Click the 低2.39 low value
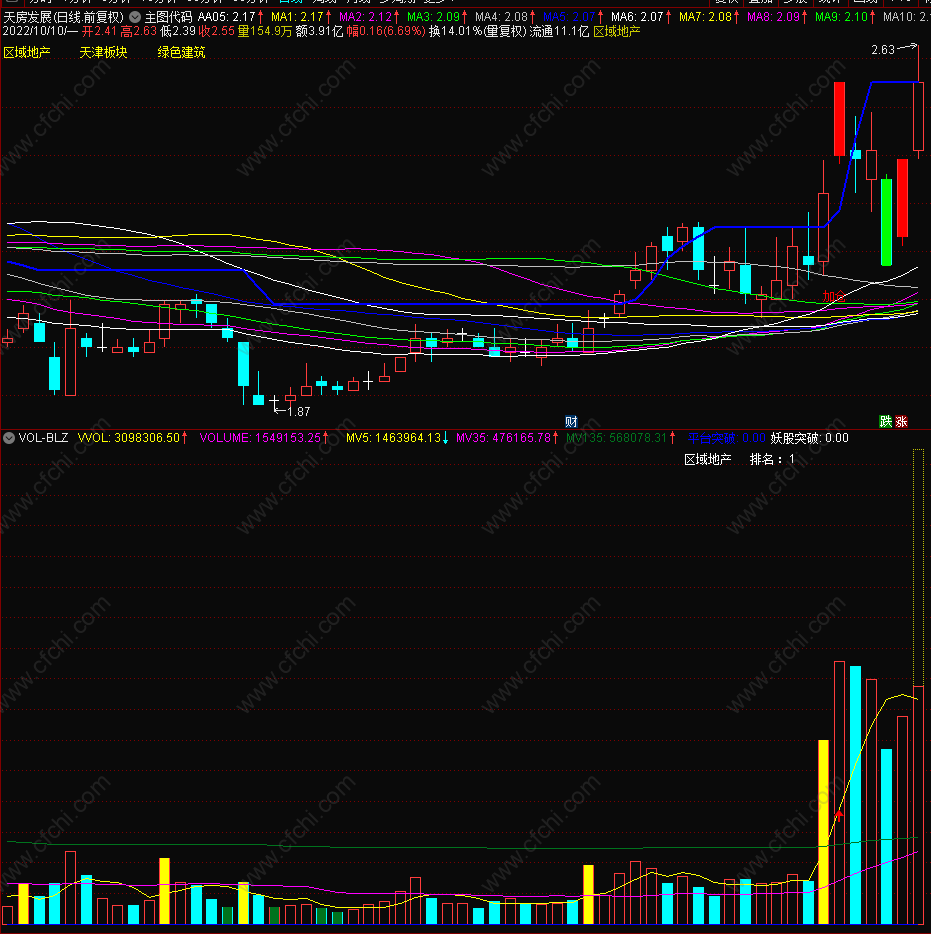 tap(178, 32)
